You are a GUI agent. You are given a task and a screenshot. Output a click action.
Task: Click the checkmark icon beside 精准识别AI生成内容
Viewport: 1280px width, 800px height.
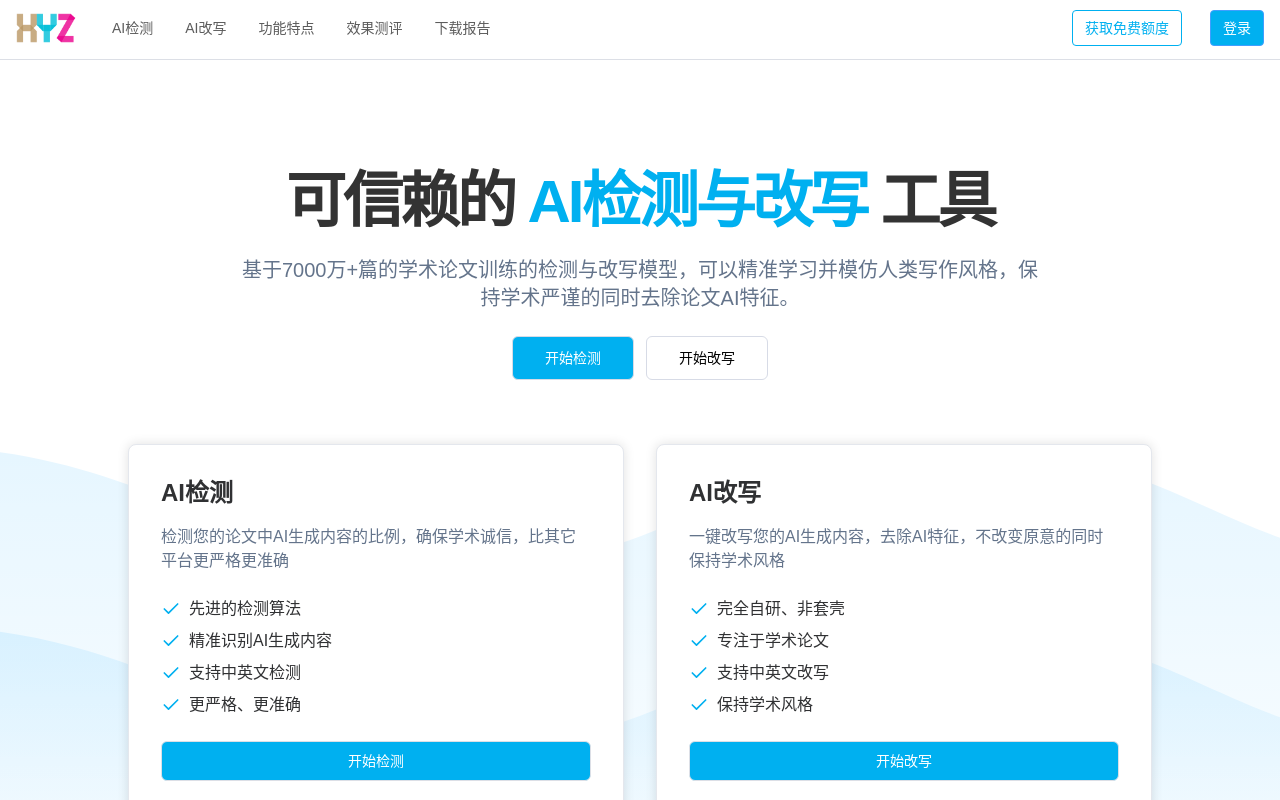[171, 641]
